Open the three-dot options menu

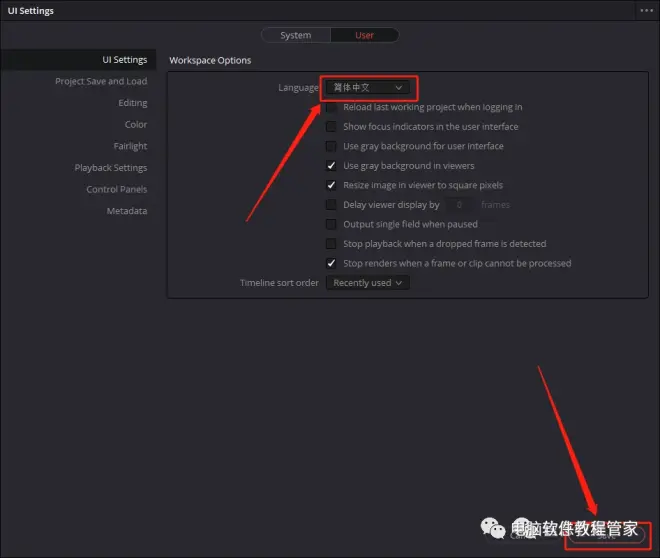647,11
